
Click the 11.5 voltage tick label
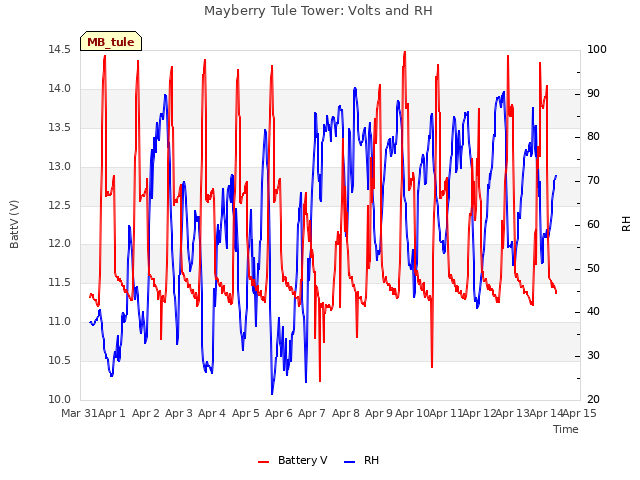tap(60, 282)
